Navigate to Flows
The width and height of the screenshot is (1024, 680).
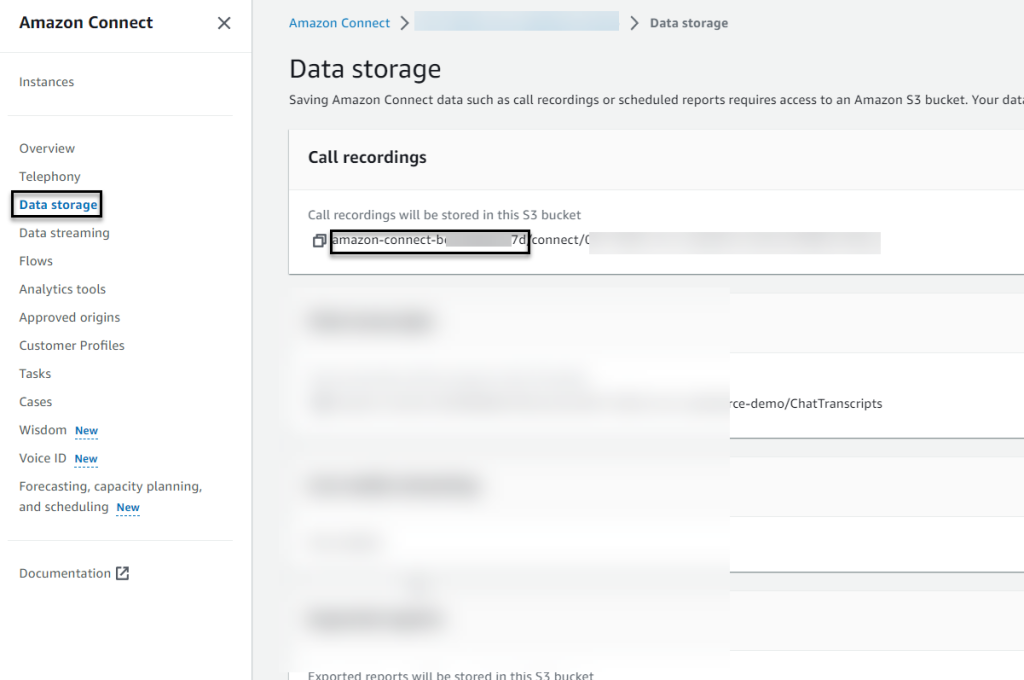pyautogui.click(x=36, y=261)
